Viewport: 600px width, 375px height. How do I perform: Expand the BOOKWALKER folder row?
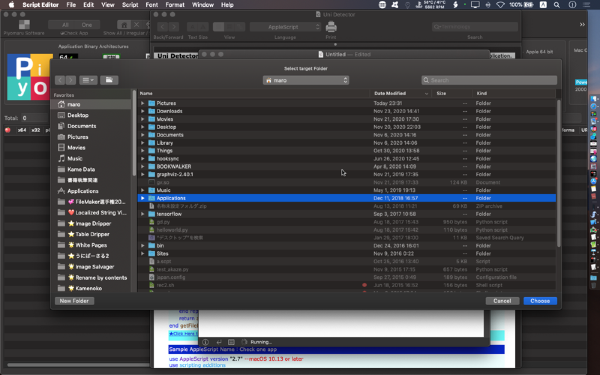click(143, 166)
